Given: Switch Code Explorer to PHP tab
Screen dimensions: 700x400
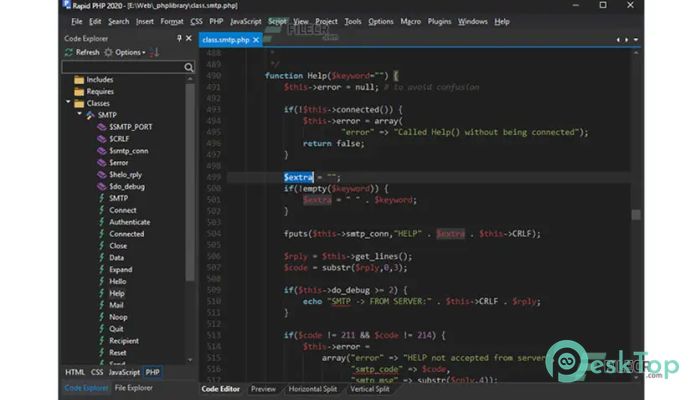Looking at the screenshot, I should 152,372.
